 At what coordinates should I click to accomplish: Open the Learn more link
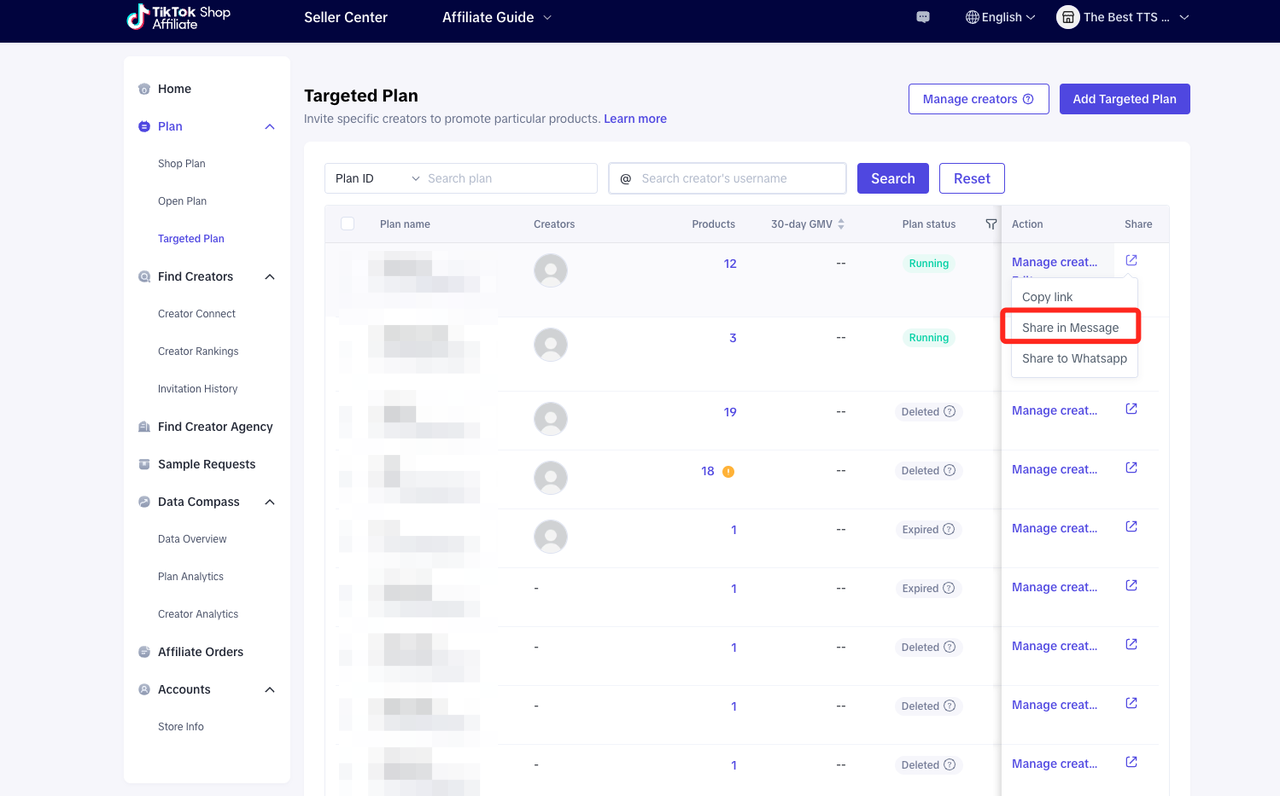[635, 119]
